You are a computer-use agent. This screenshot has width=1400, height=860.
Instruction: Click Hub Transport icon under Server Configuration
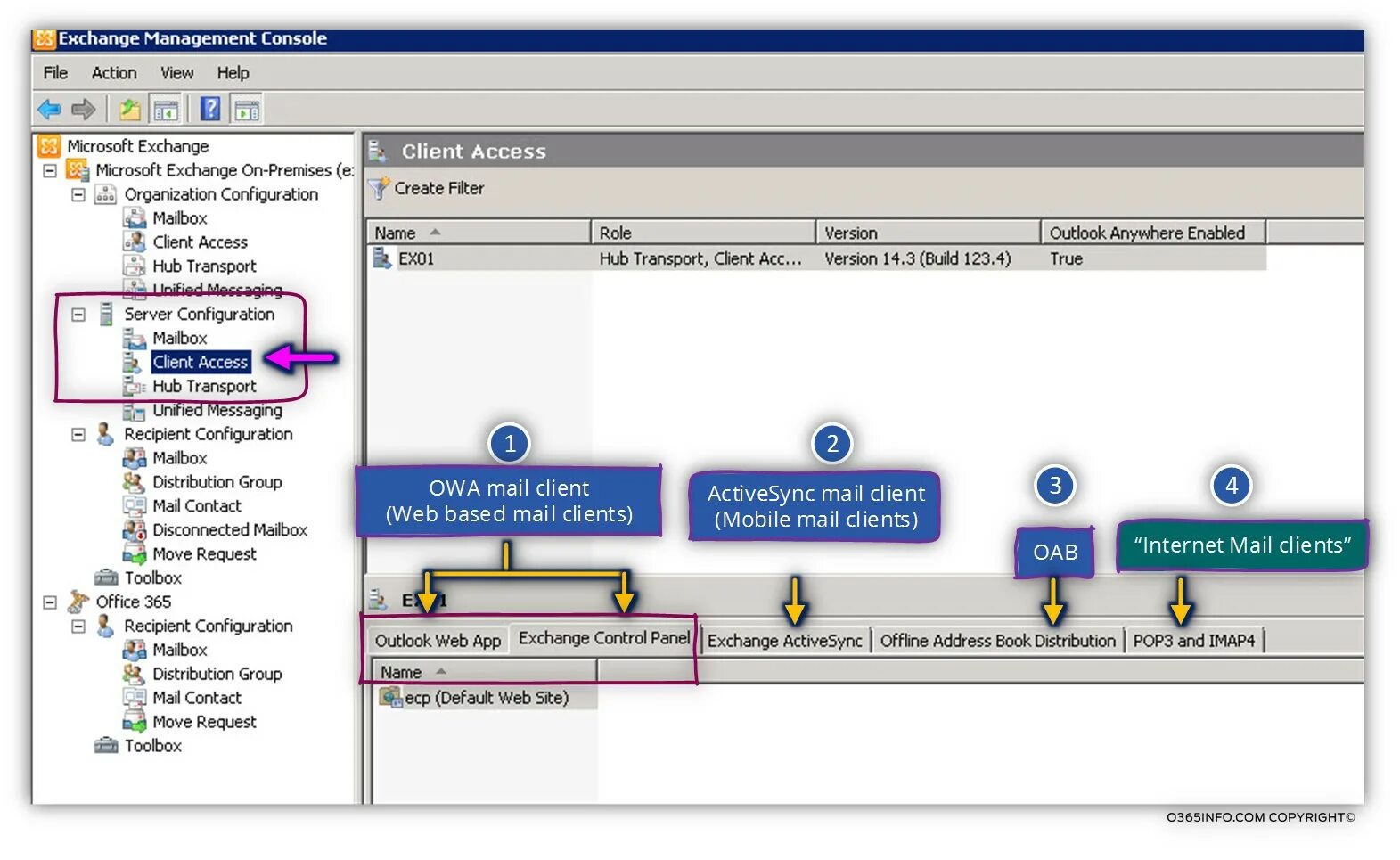(x=135, y=386)
